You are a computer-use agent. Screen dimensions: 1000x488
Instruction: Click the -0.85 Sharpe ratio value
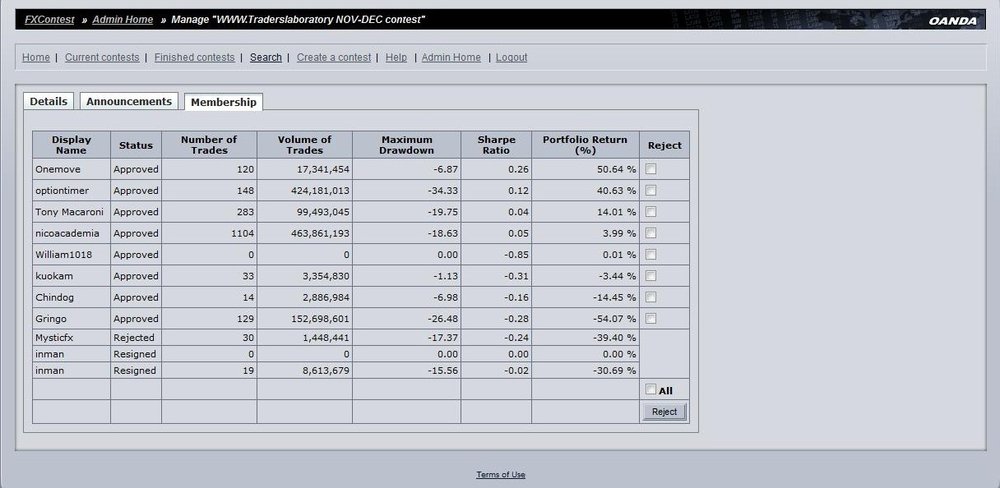[x=516, y=255]
